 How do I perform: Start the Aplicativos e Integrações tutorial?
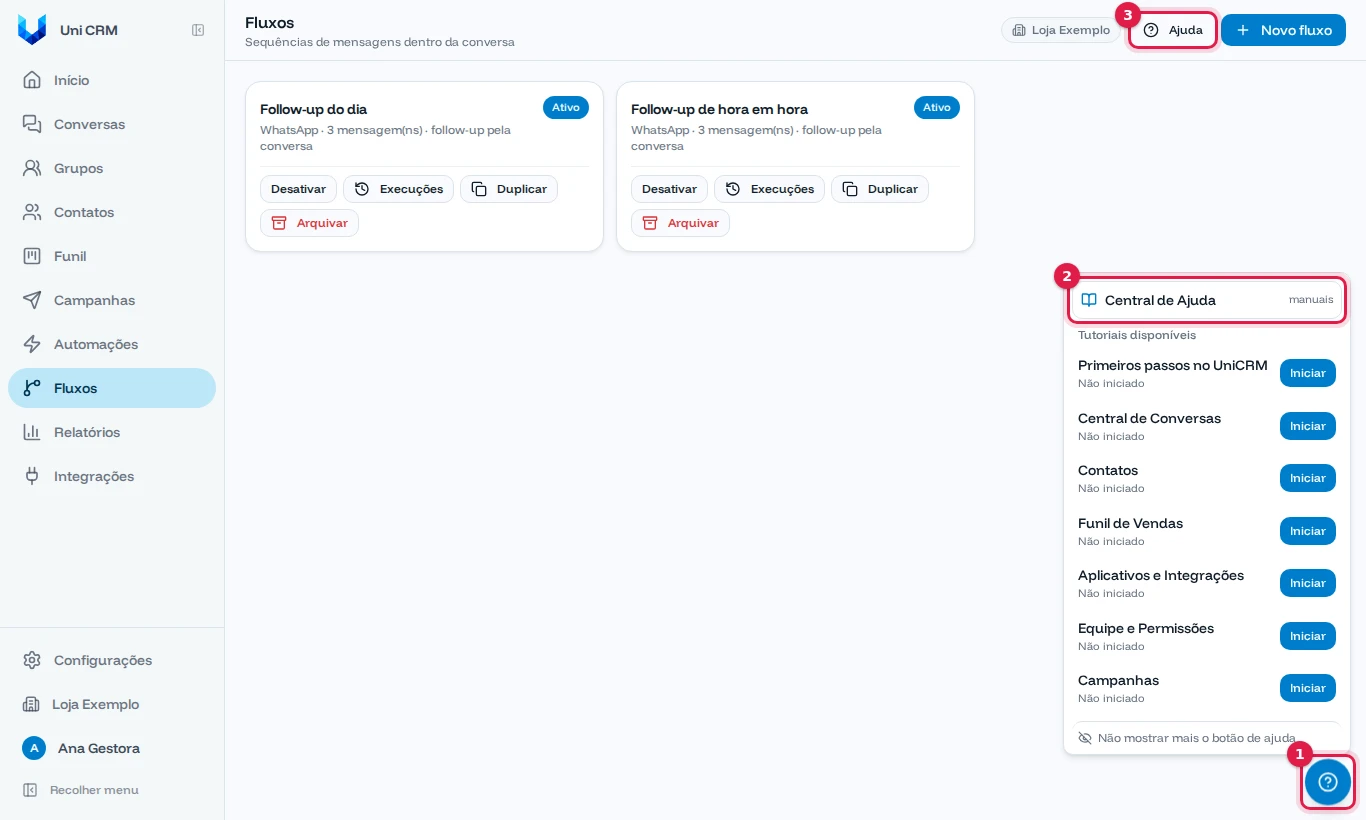point(1308,583)
